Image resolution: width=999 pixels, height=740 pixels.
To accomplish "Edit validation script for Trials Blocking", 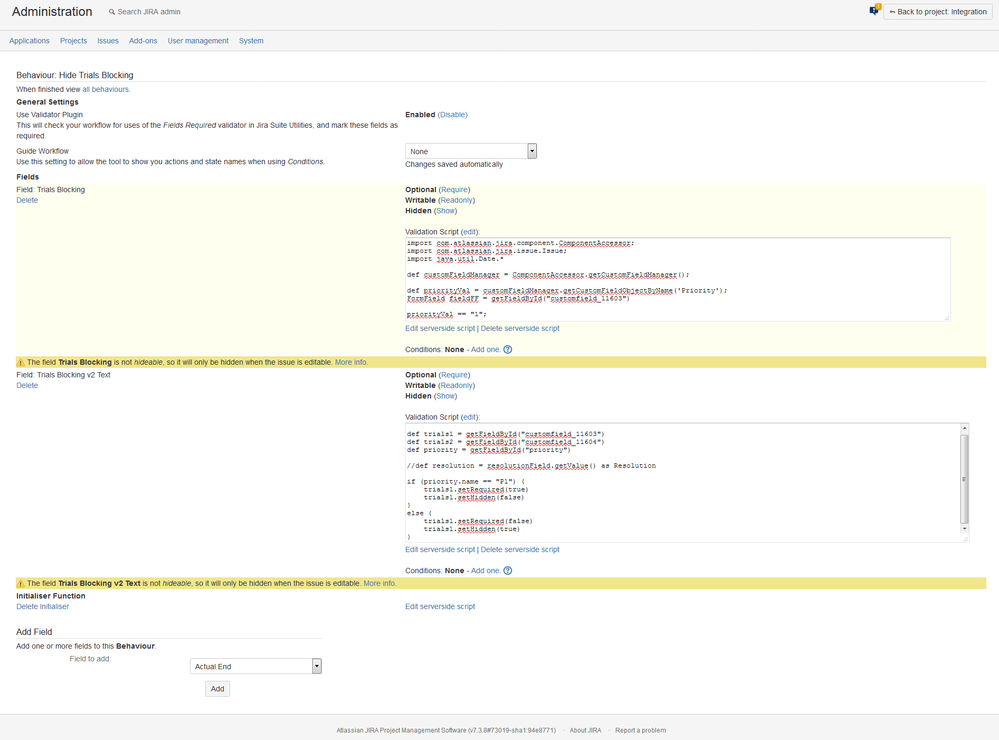I will 469,232.
